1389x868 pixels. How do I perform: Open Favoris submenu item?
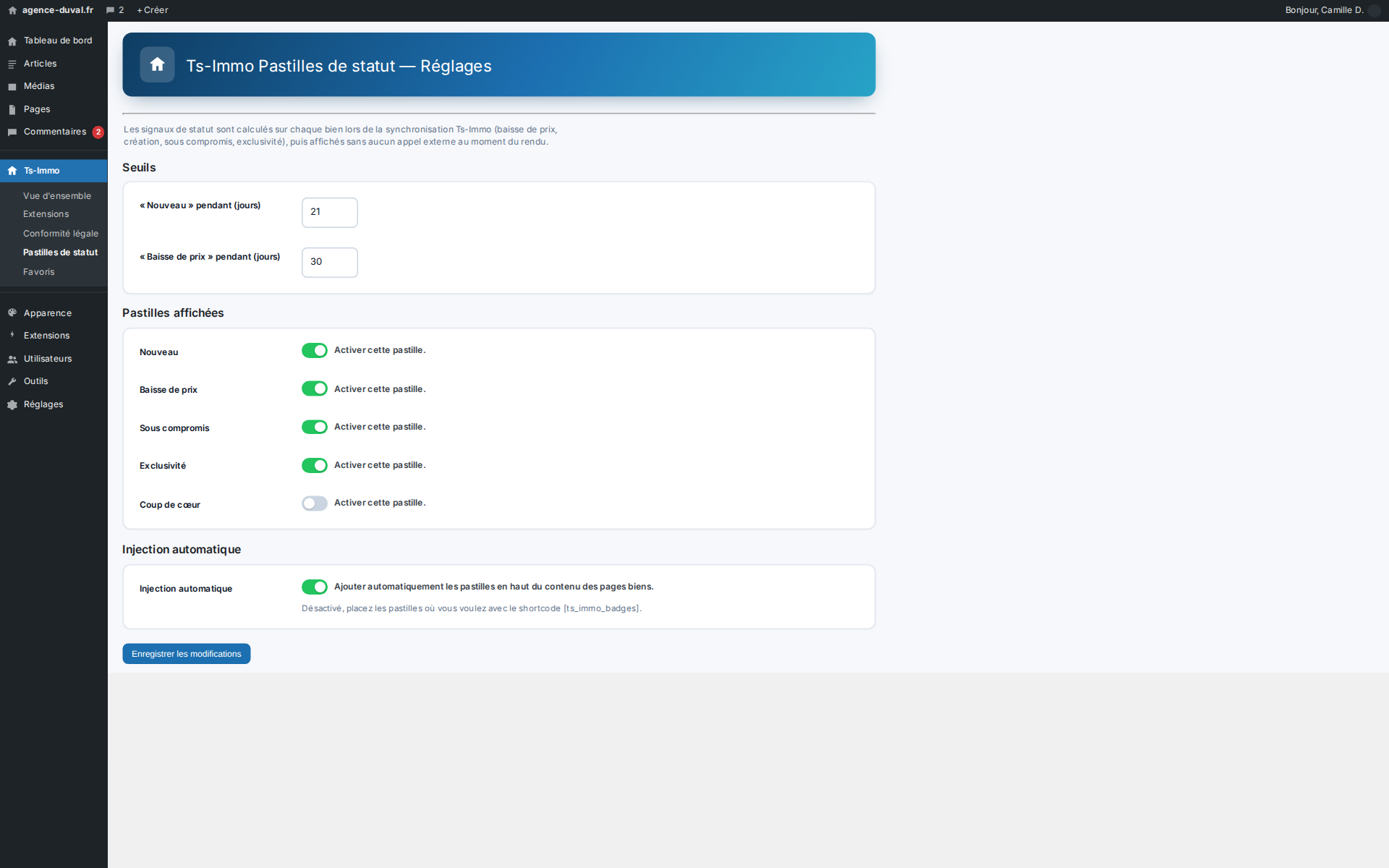point(39,272)
